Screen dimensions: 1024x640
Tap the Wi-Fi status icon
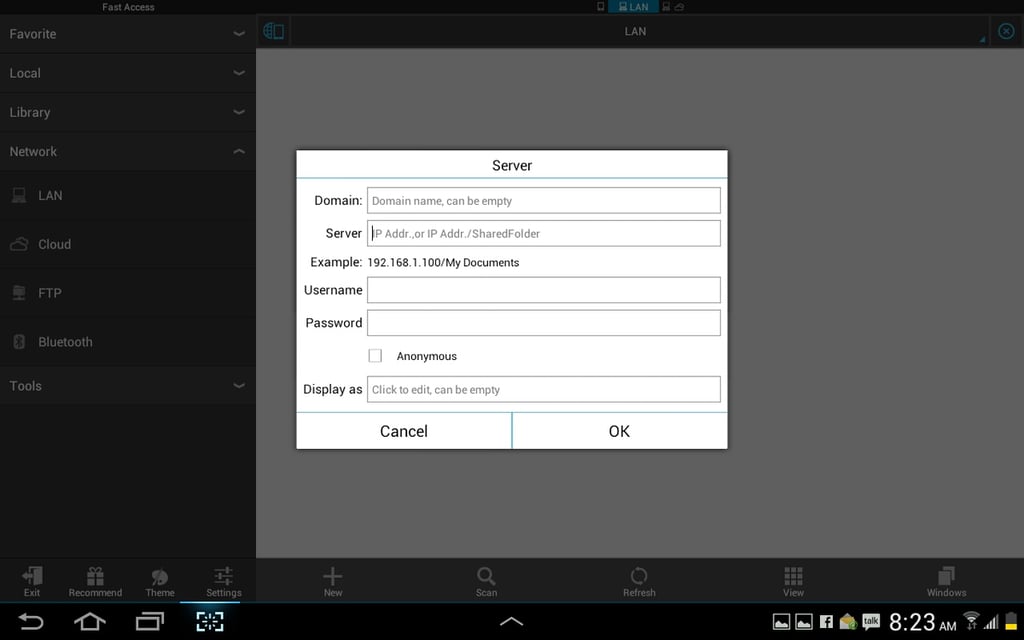click(971, 620)
